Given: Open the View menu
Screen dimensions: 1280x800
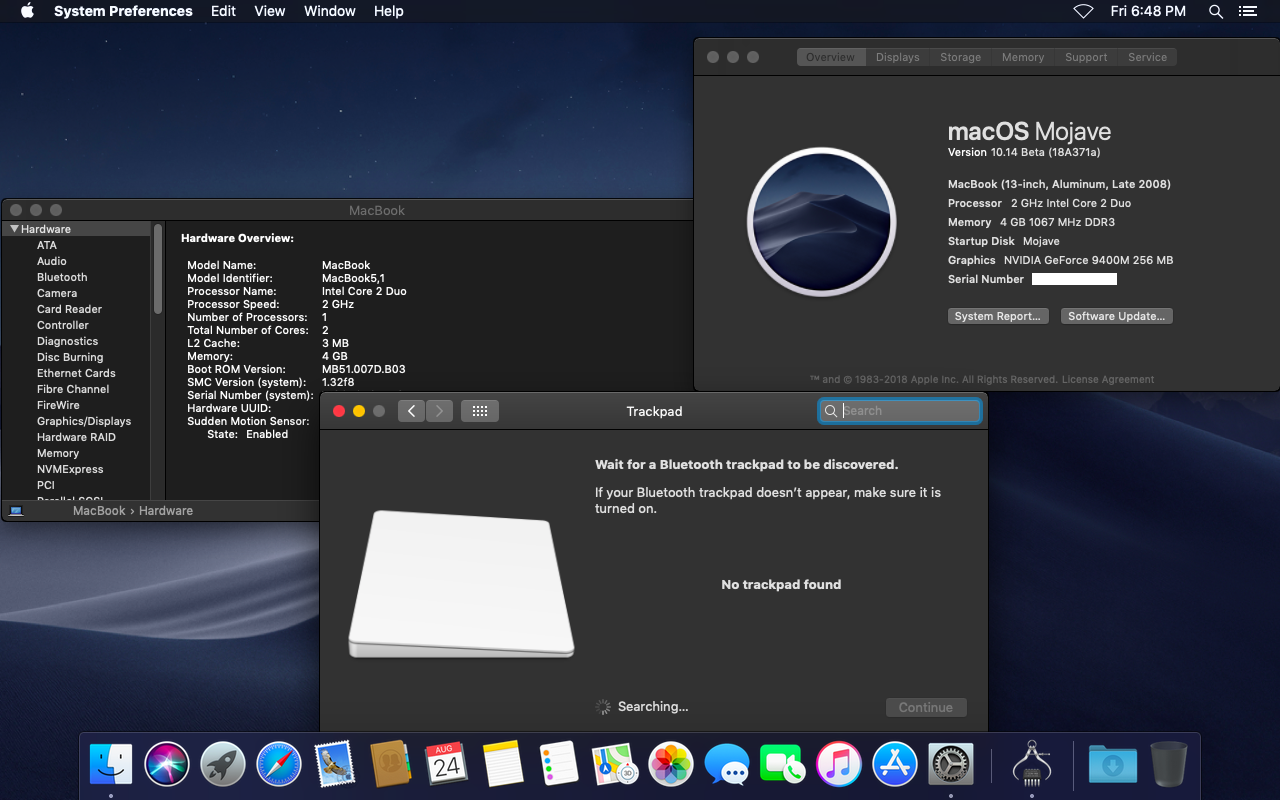Looking at the screenshot, I should pyautogui.click(x=270, y=11).
